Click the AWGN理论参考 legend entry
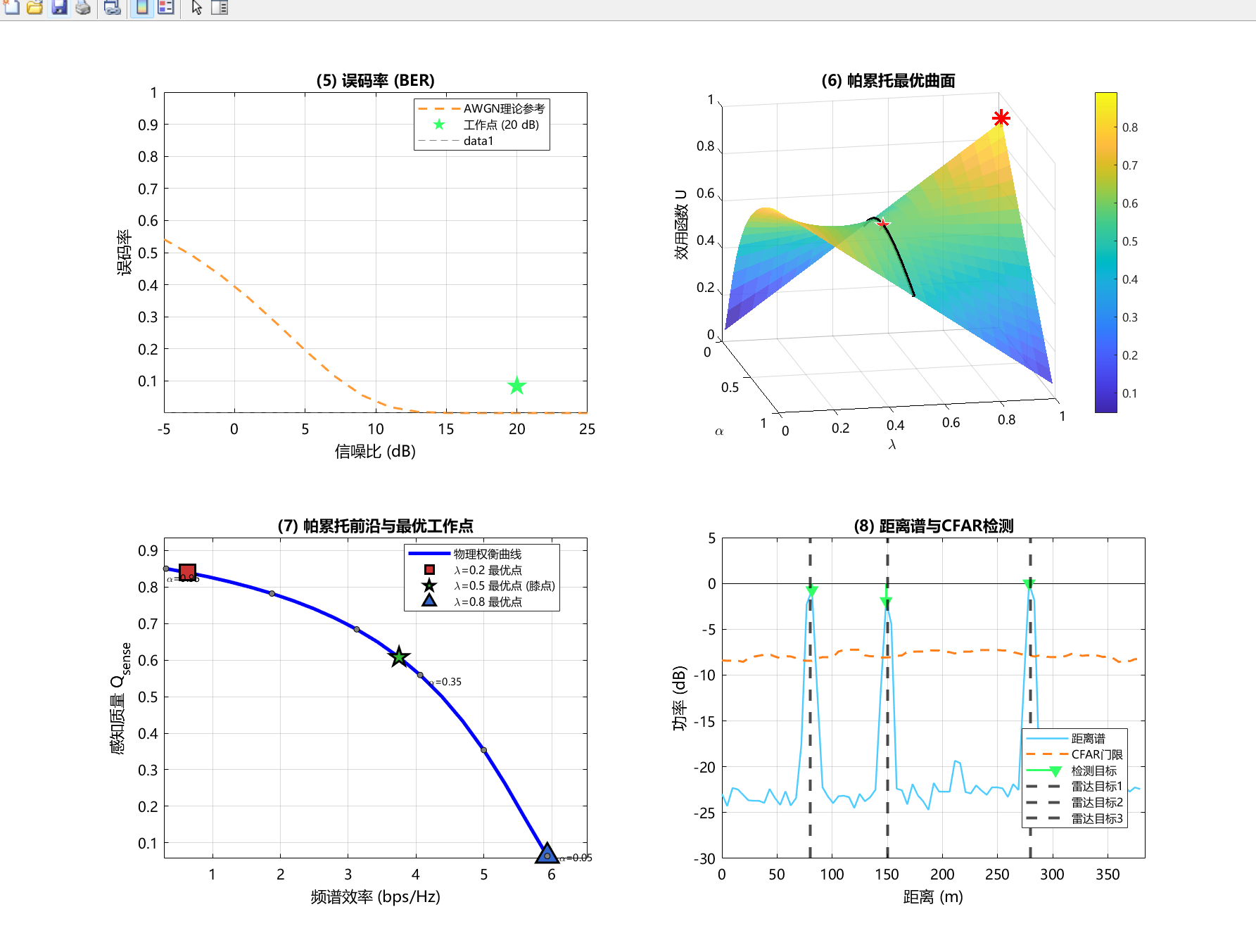The height and width of the screenshot is (952, 1256). [x=482, y=108]
